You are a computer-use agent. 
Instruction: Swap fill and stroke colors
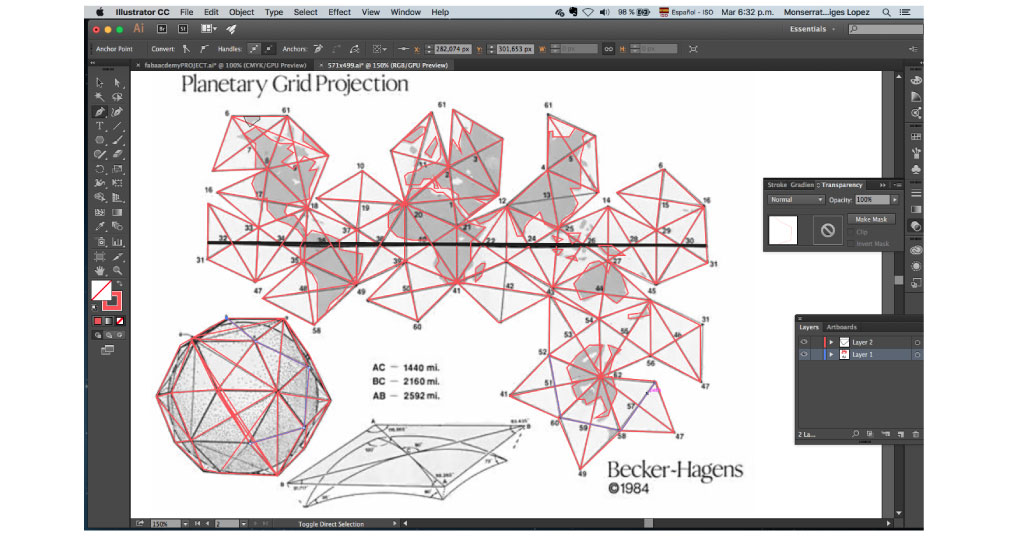(119, 284)
